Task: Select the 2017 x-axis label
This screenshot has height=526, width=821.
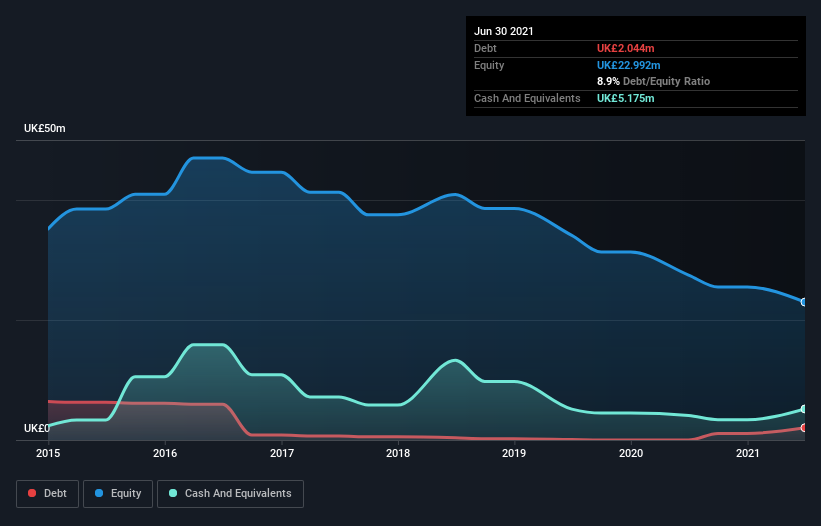Action: point(282,453)
